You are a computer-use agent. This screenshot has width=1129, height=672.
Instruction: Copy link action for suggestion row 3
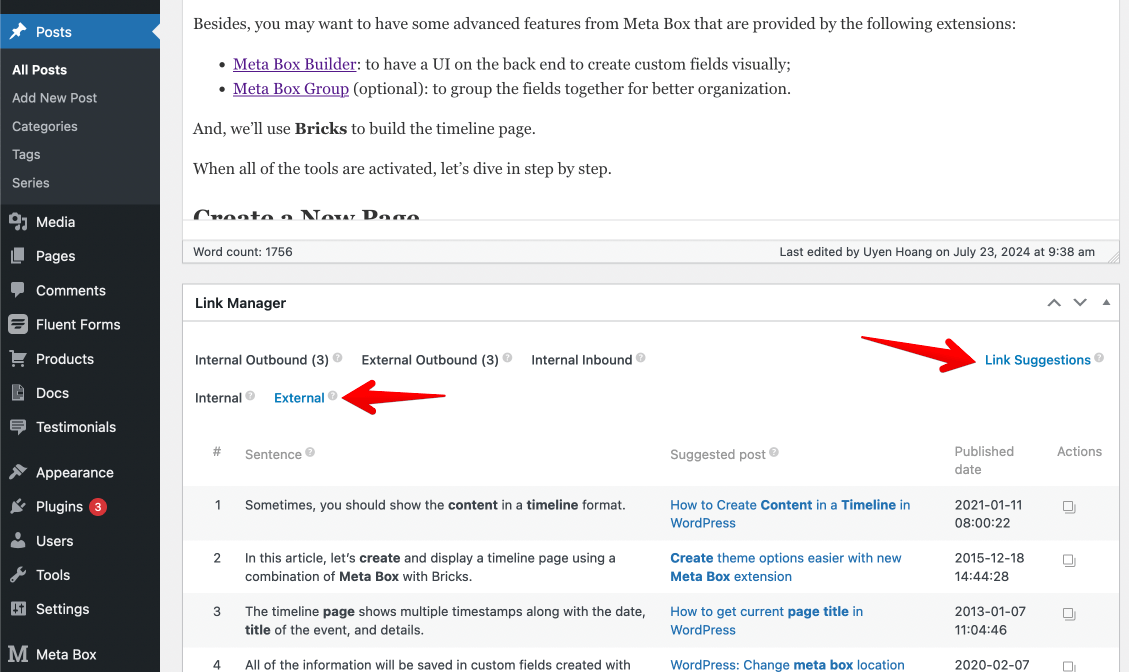pos(1069,614)
